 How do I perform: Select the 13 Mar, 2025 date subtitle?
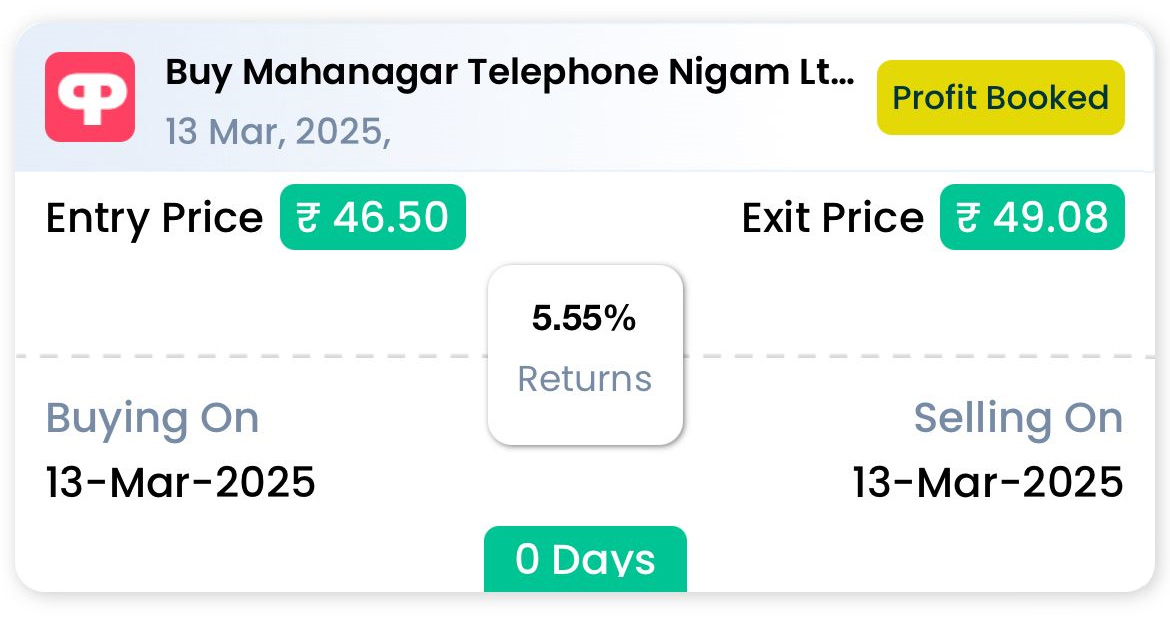tap(278, 131)
